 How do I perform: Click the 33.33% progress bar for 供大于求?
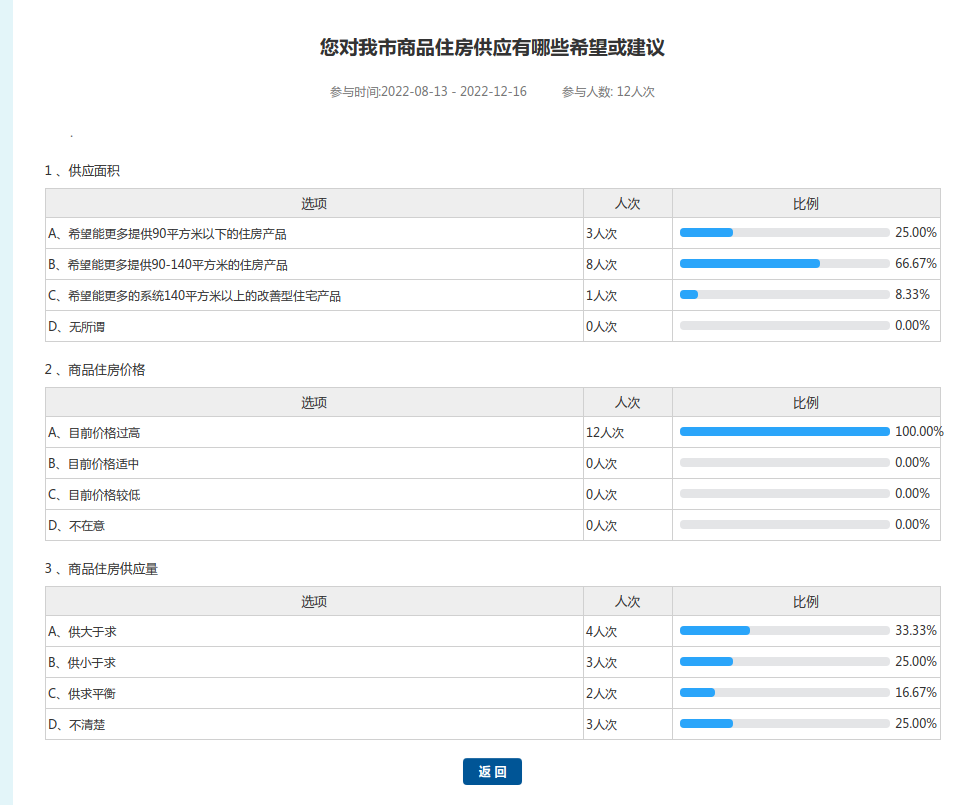click(784, 631)
